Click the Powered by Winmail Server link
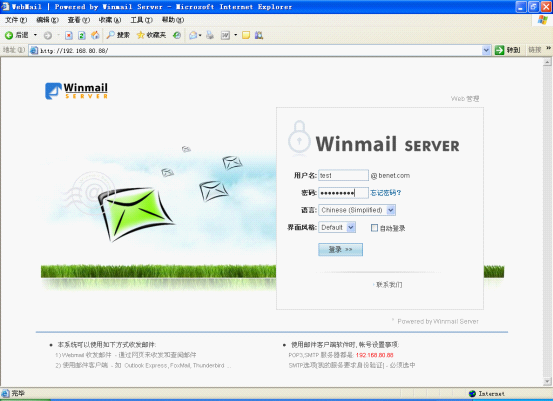The image size is (553, 401). [438, 321]
